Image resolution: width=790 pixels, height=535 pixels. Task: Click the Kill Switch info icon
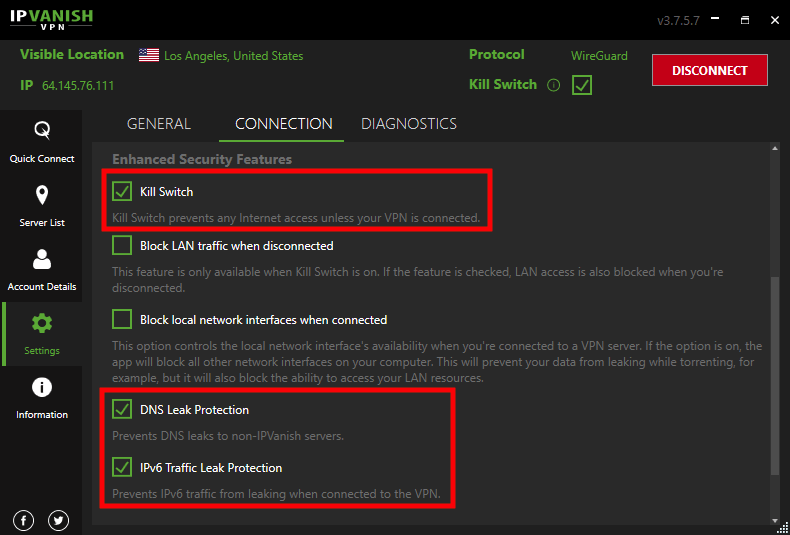point(553,85)
